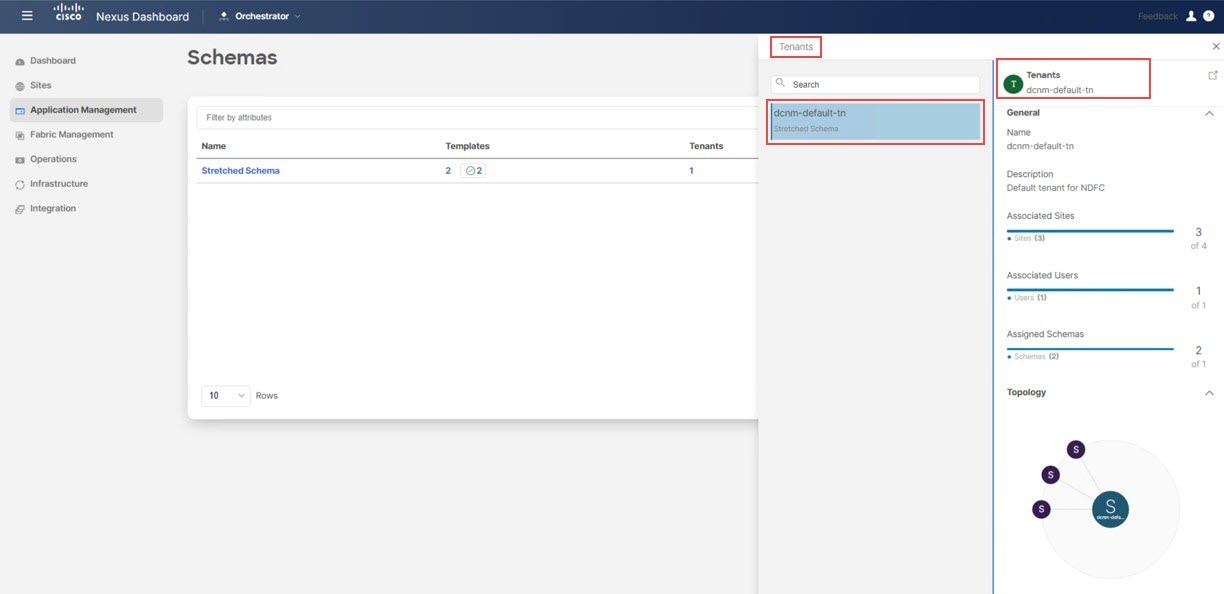
Task: Open the user profile icon menu
Action: point(1191,16)
